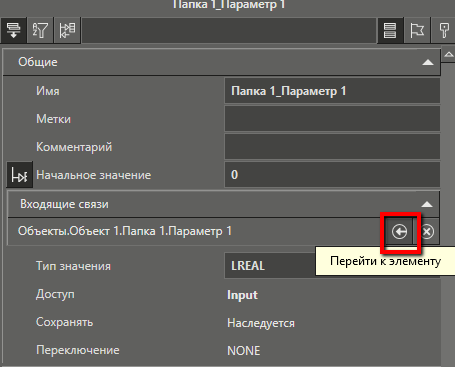Image resolution: width=455 pixels, height=367 pixels.
Task: Remove incoming link with X icon
Action: point(427,232)
